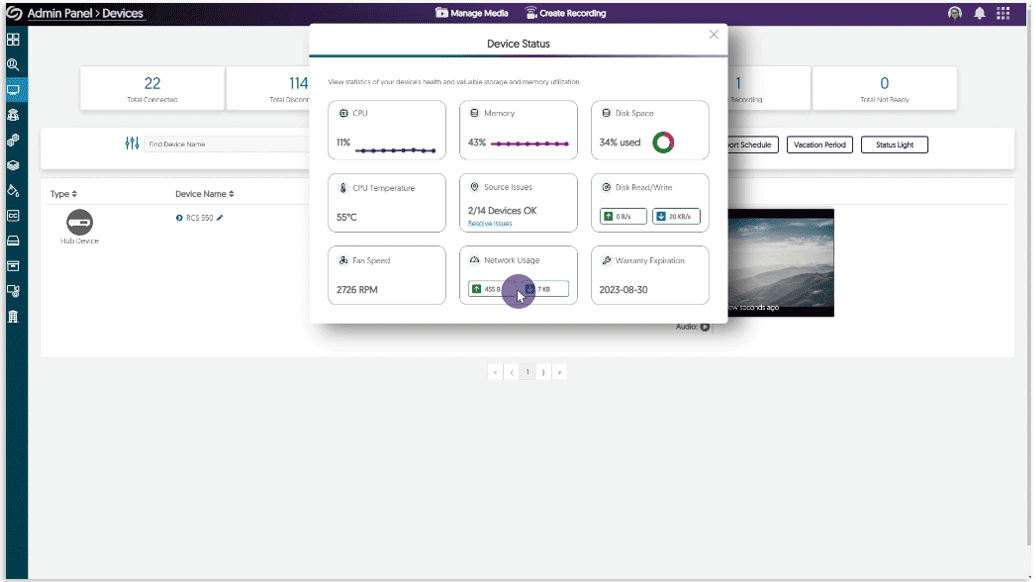This screenshot has height=582, width=1036.
Task: Click the paint bucket sidebar icon
Action: (x=13, y=190)
